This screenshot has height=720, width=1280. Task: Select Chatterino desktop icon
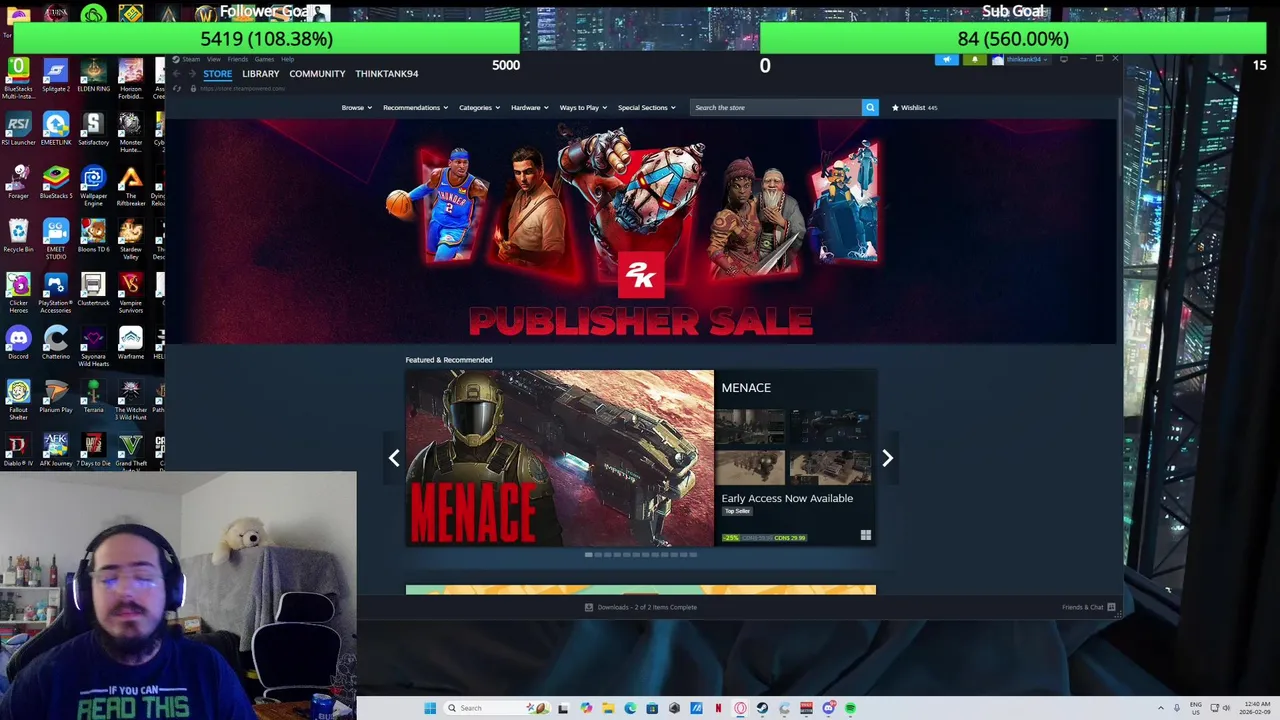coord(56,344)
